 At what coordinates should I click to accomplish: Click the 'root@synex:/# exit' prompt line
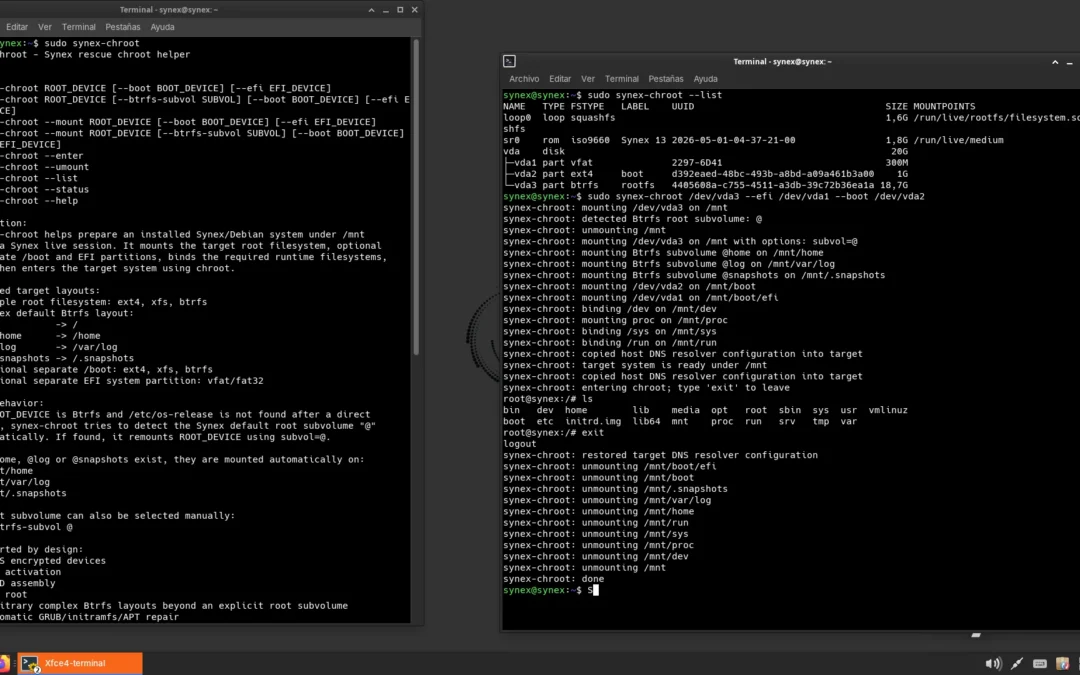[x=553, y=433]
